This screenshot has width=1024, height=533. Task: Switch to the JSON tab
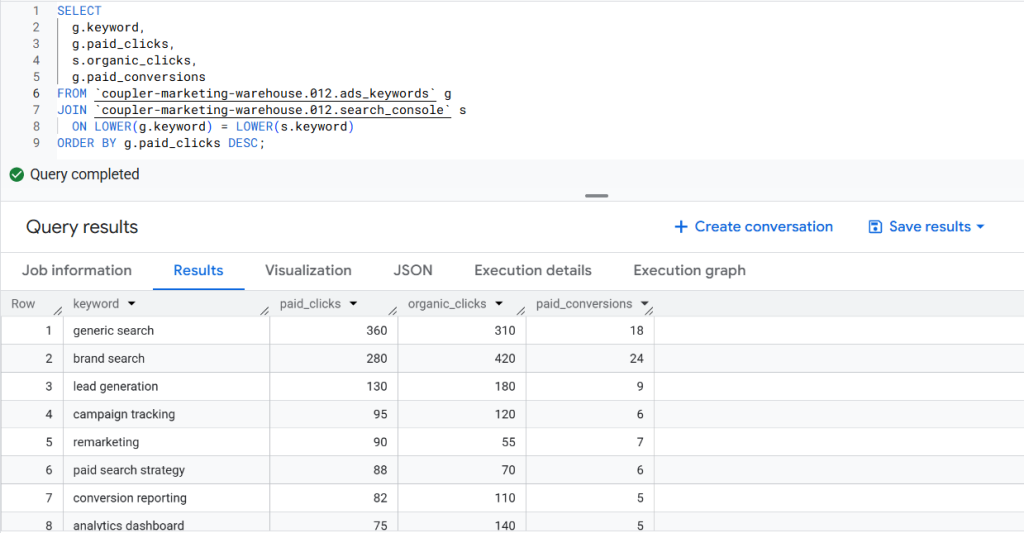tap(413, 270)
